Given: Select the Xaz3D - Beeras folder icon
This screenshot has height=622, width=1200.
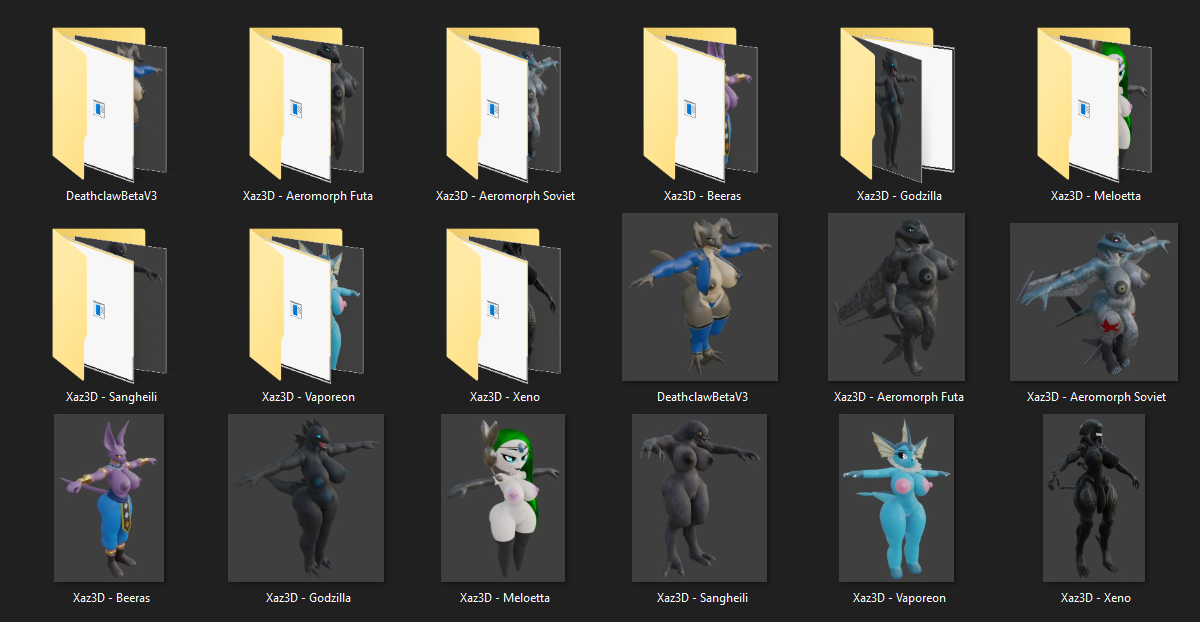Looking at the screenshot, I should pyautogui.click(x=702, y=105).
